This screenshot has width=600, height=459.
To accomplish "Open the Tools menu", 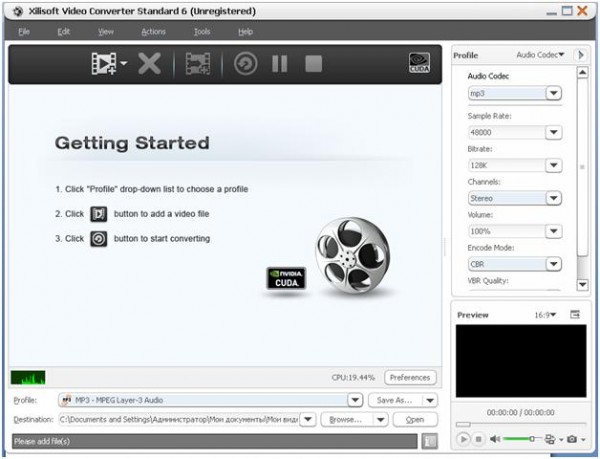I will 202,32.
